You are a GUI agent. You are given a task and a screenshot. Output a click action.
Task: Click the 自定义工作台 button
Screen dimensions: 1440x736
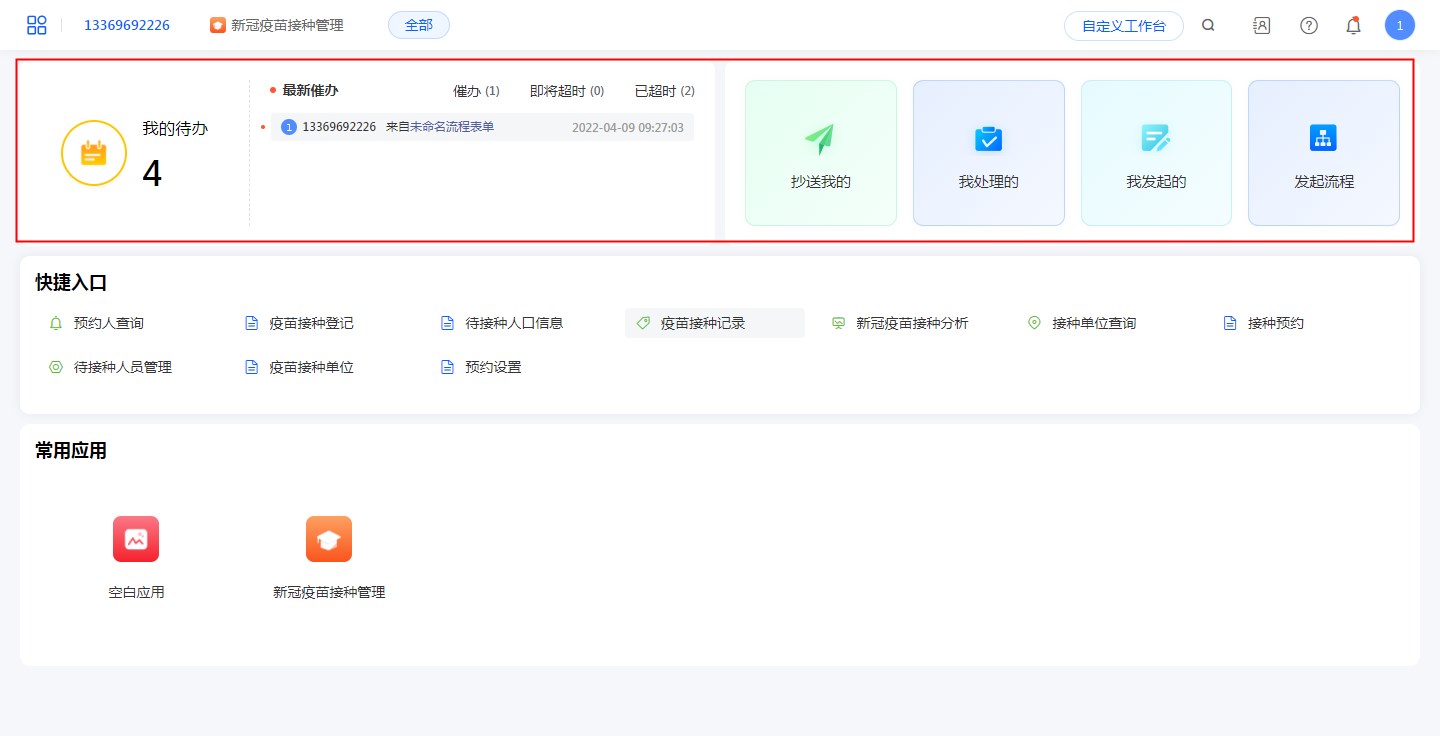click(1123, 26)
